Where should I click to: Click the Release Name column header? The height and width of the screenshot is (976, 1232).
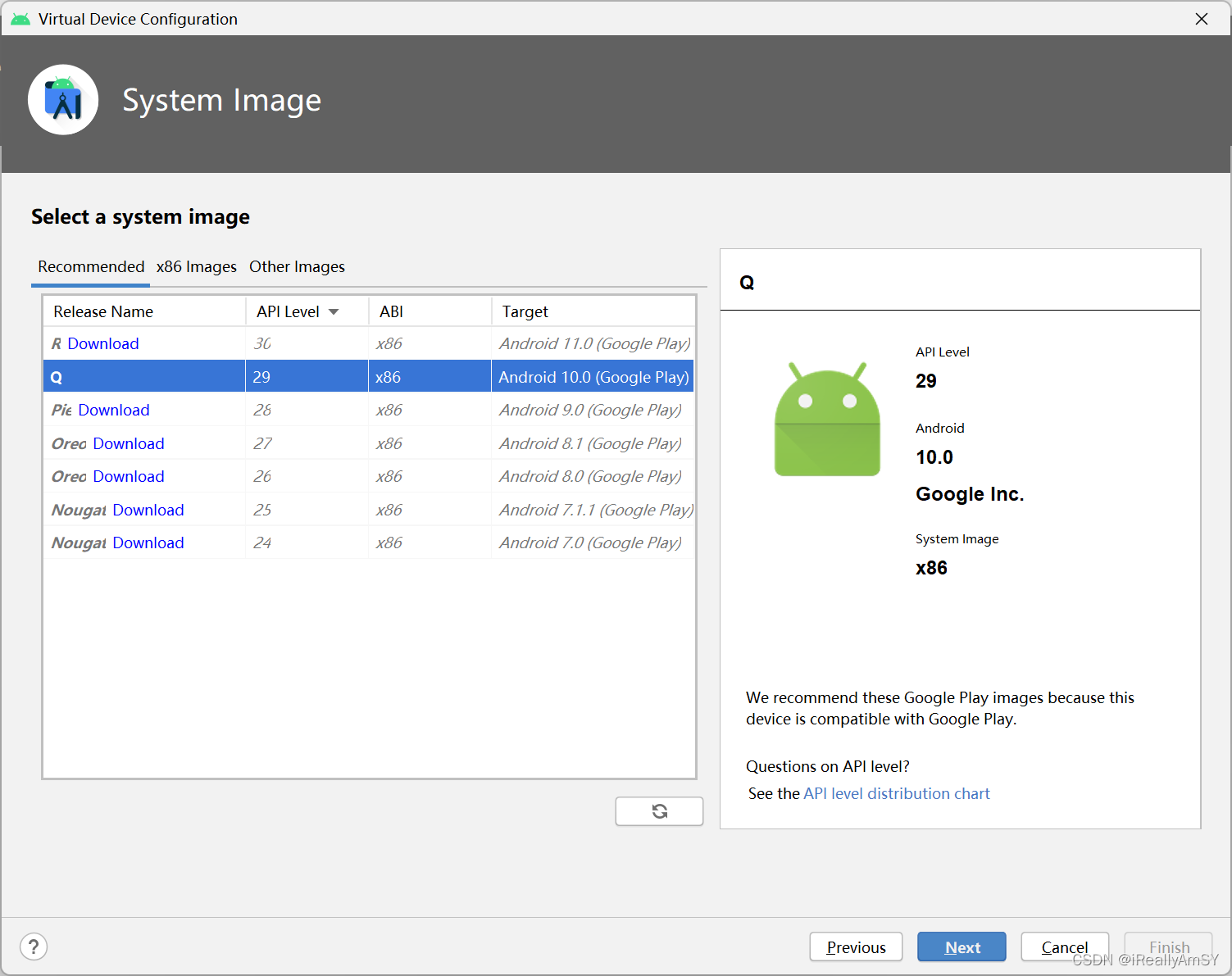coord(144,311)
